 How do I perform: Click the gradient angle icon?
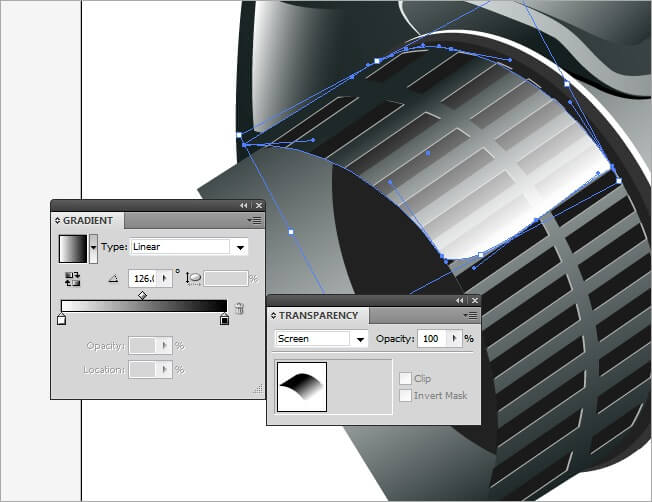pos(112,280)
